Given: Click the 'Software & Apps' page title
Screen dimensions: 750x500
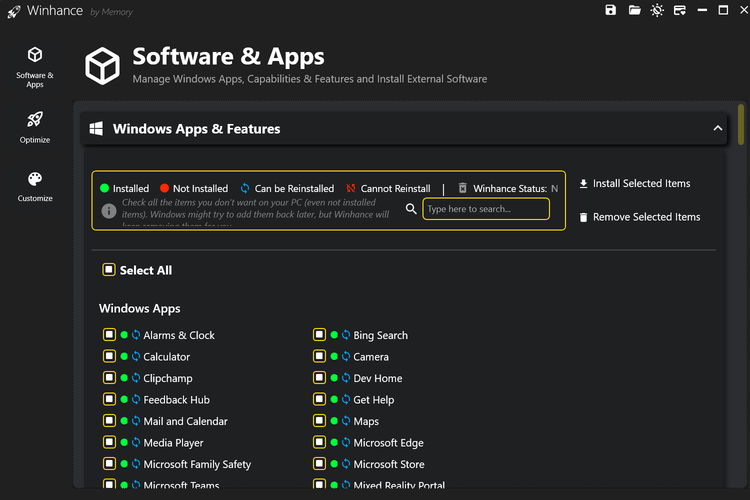Looking at the screenshot, I should (228, 56).
